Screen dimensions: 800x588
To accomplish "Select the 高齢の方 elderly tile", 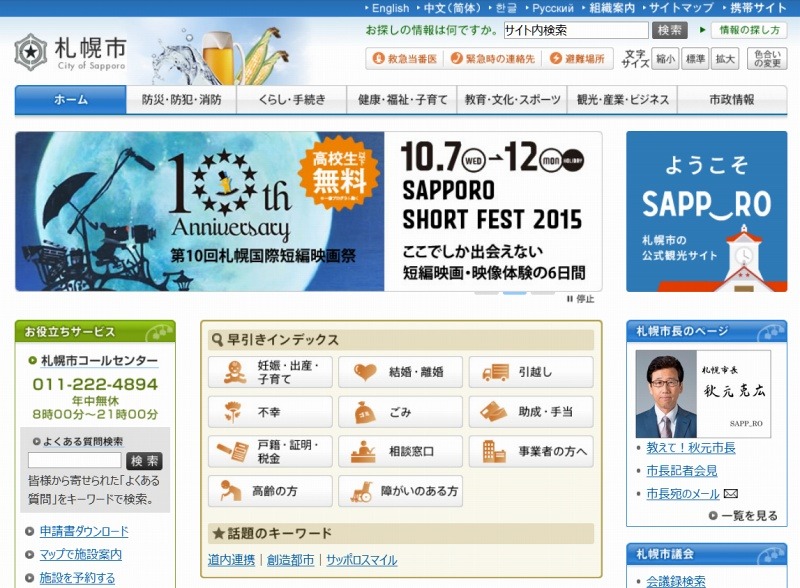I will pyautogui.click(x=270, y=491).
